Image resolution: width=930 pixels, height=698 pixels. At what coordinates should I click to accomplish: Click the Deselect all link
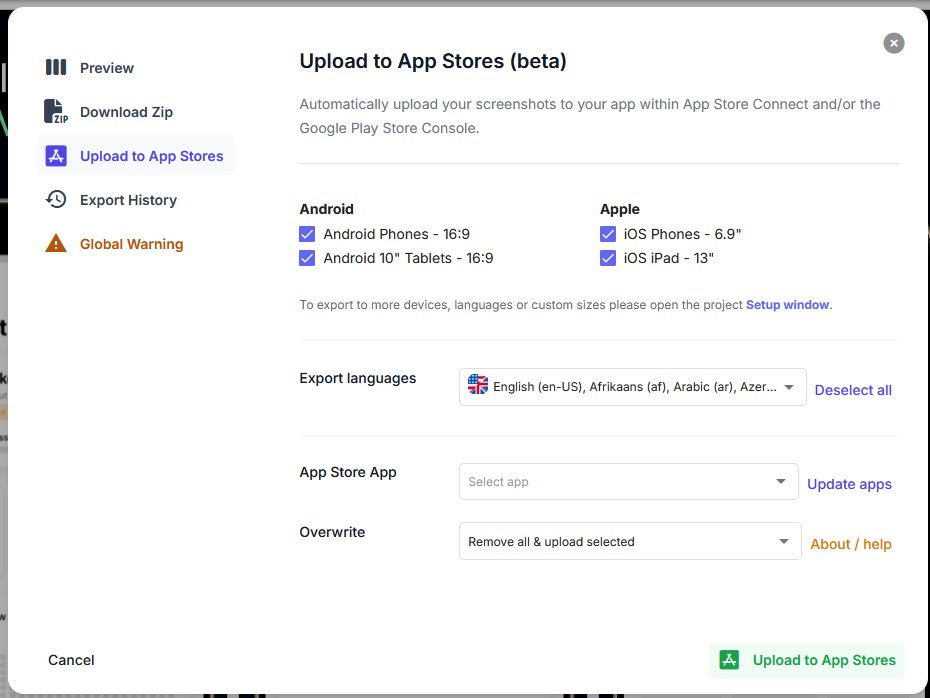pyautogui.click(x=853, y=390)
